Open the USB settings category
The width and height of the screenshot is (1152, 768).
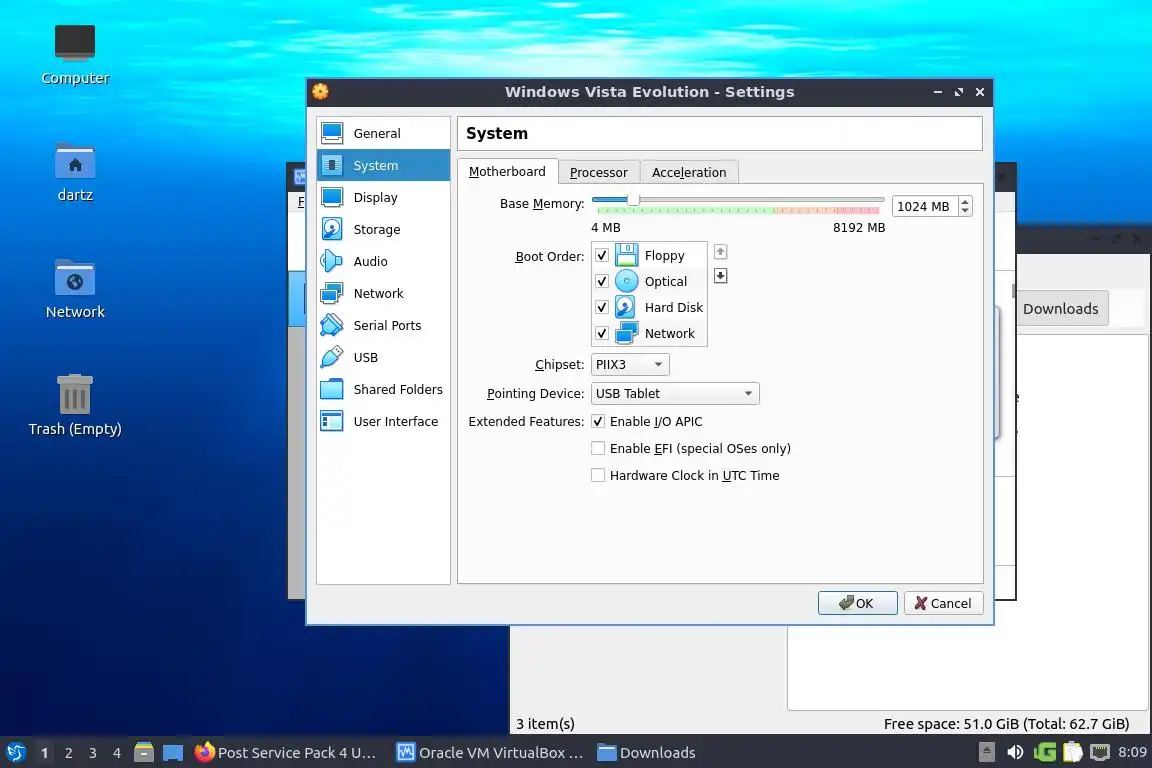[383, 357]
